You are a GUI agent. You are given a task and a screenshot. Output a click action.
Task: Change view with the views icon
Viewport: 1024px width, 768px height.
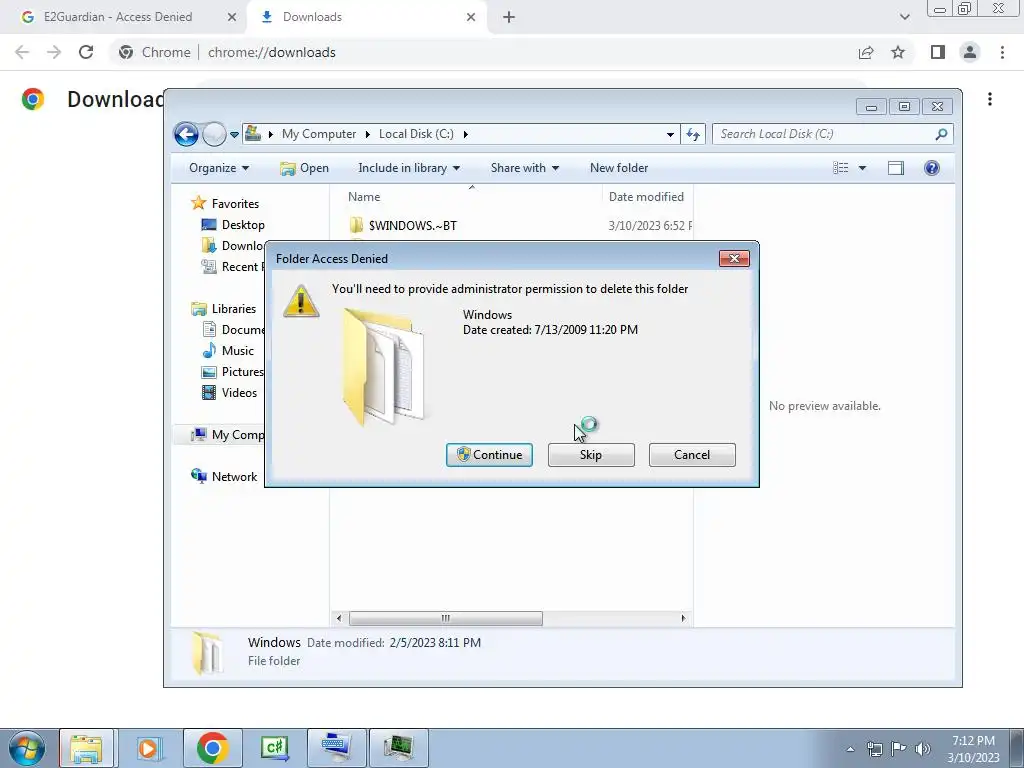tap(840, 168)
